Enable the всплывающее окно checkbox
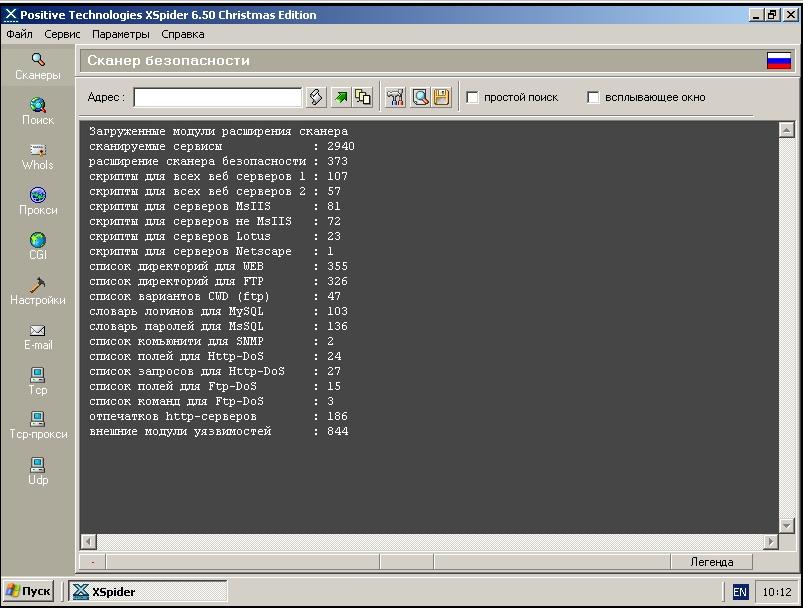Image resolution: width=803 pixels, height=608 pixels. click(593, 97)
